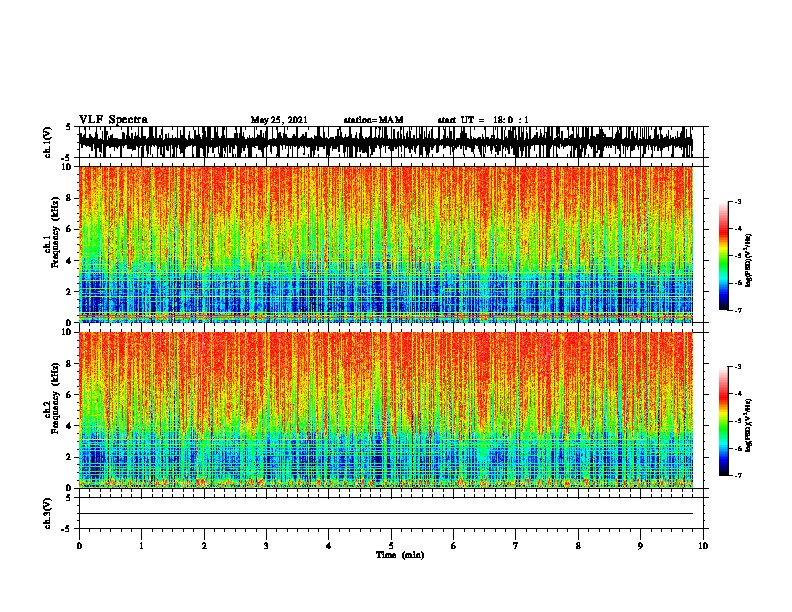This screenshot has width=792, height=612.
Task: Click the "ch.1(V)" waveform axis label
Action: click(48, 142)
